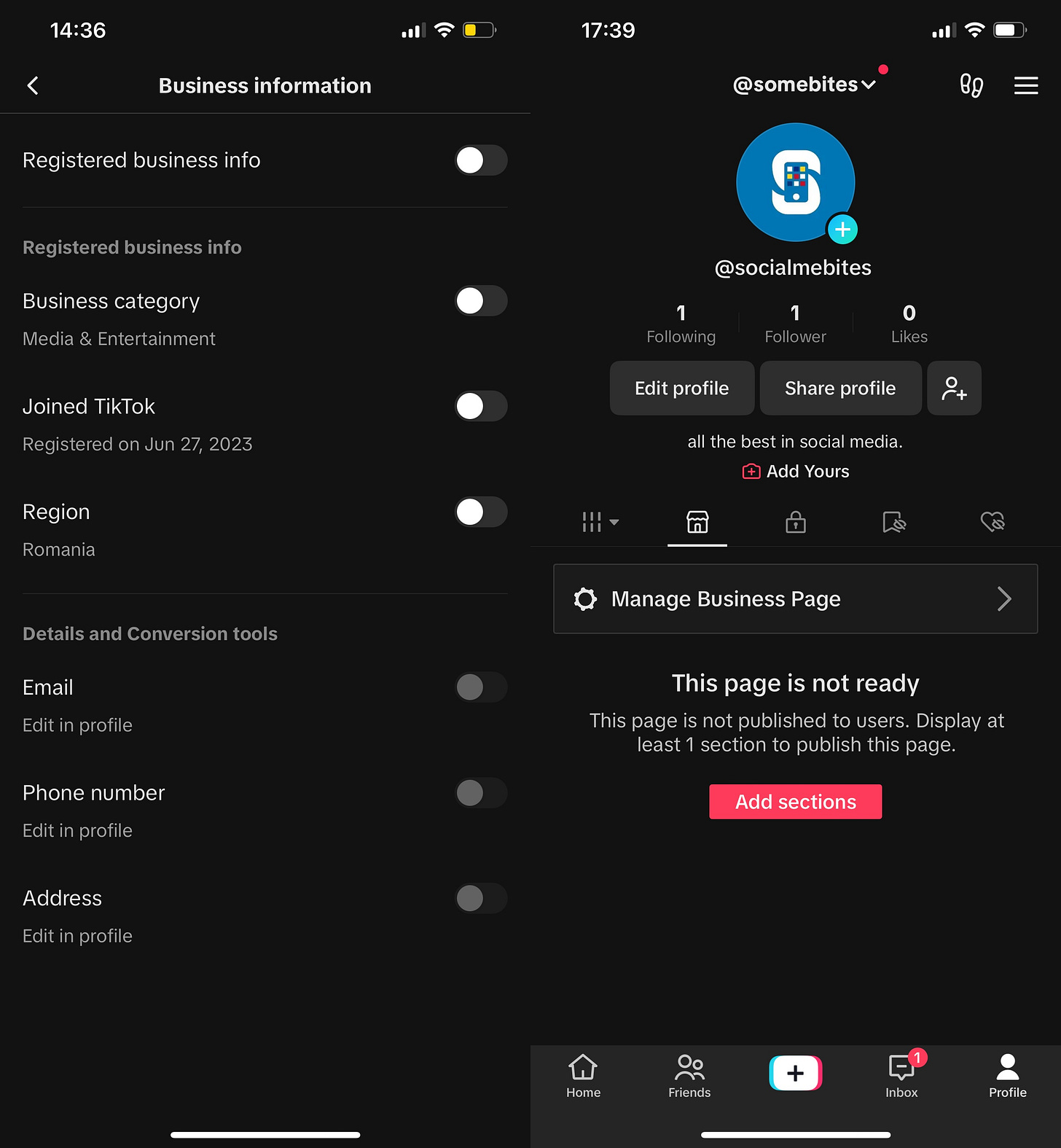The width and height of the screenshot is (1061, 1148).
Task: Select the hidden favorites bookmark tab
Action: point(894,522)
